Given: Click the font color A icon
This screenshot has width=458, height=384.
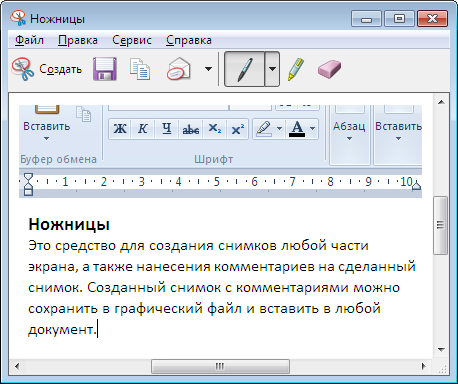Looking at the screenshot, I should coord(297,129).
